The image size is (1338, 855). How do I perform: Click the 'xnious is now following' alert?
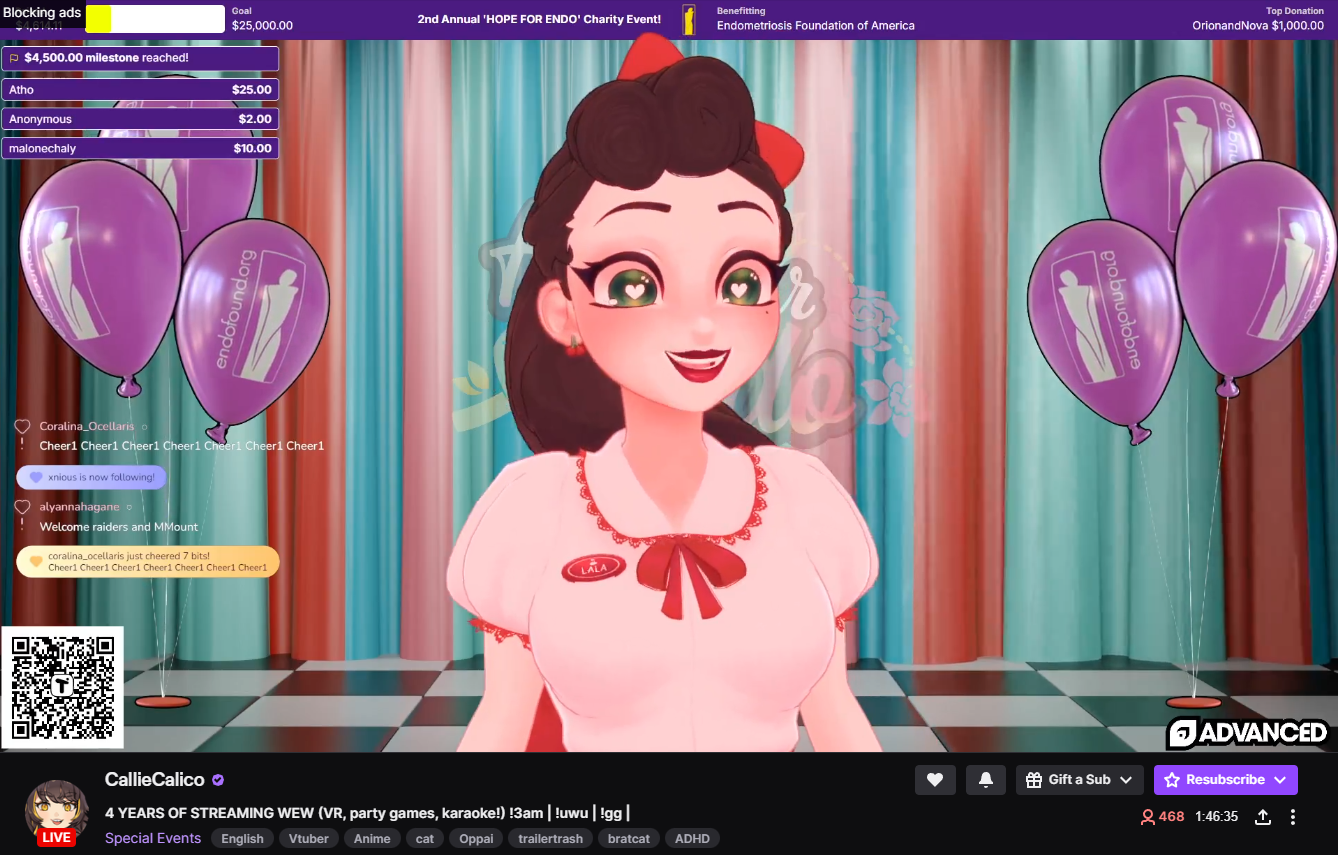coord(92,477)
